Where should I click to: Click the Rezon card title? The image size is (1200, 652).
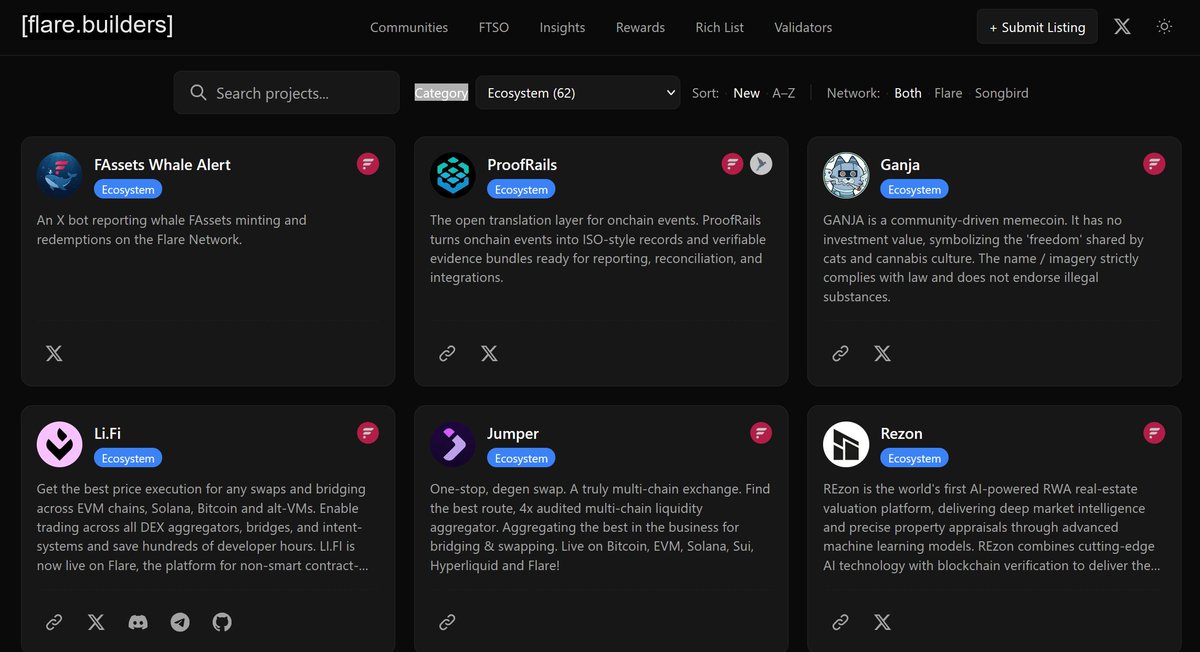pyautogui.click(x=901, y=433)
